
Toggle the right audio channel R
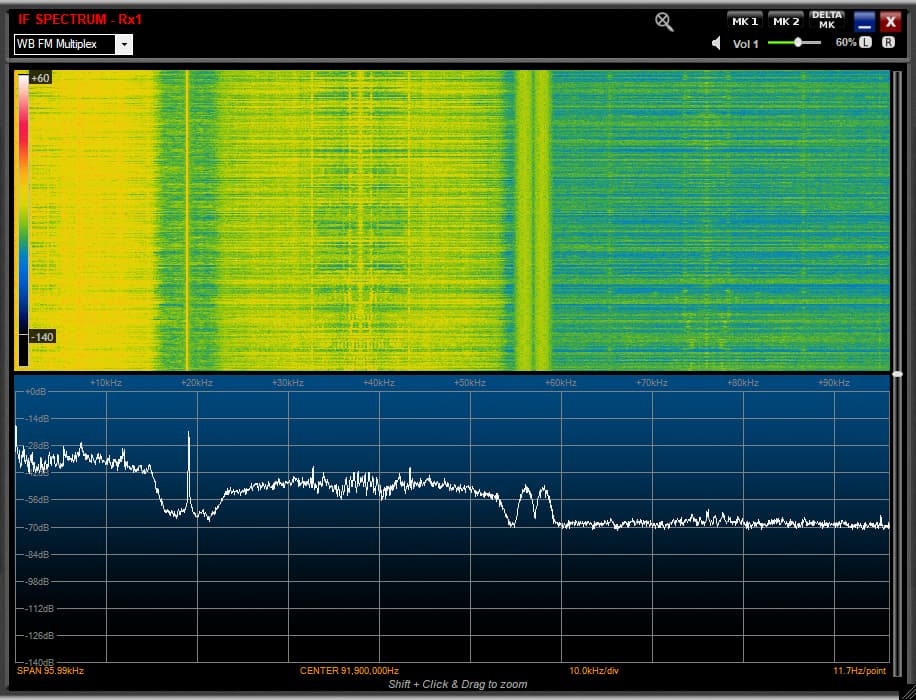click(x=889, y=43)
